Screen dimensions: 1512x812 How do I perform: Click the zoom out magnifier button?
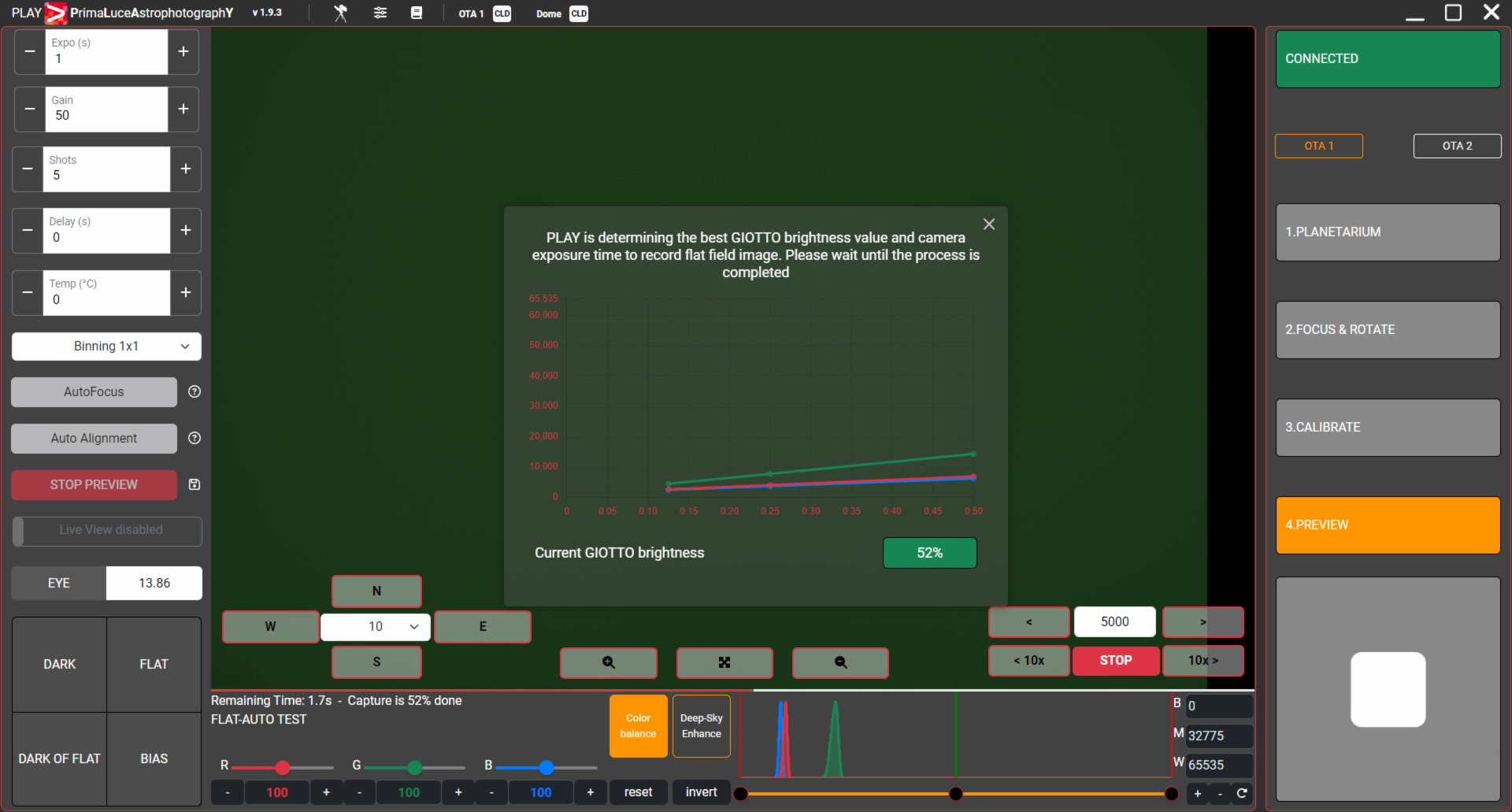pyautogui.click(x=840, y=662)
